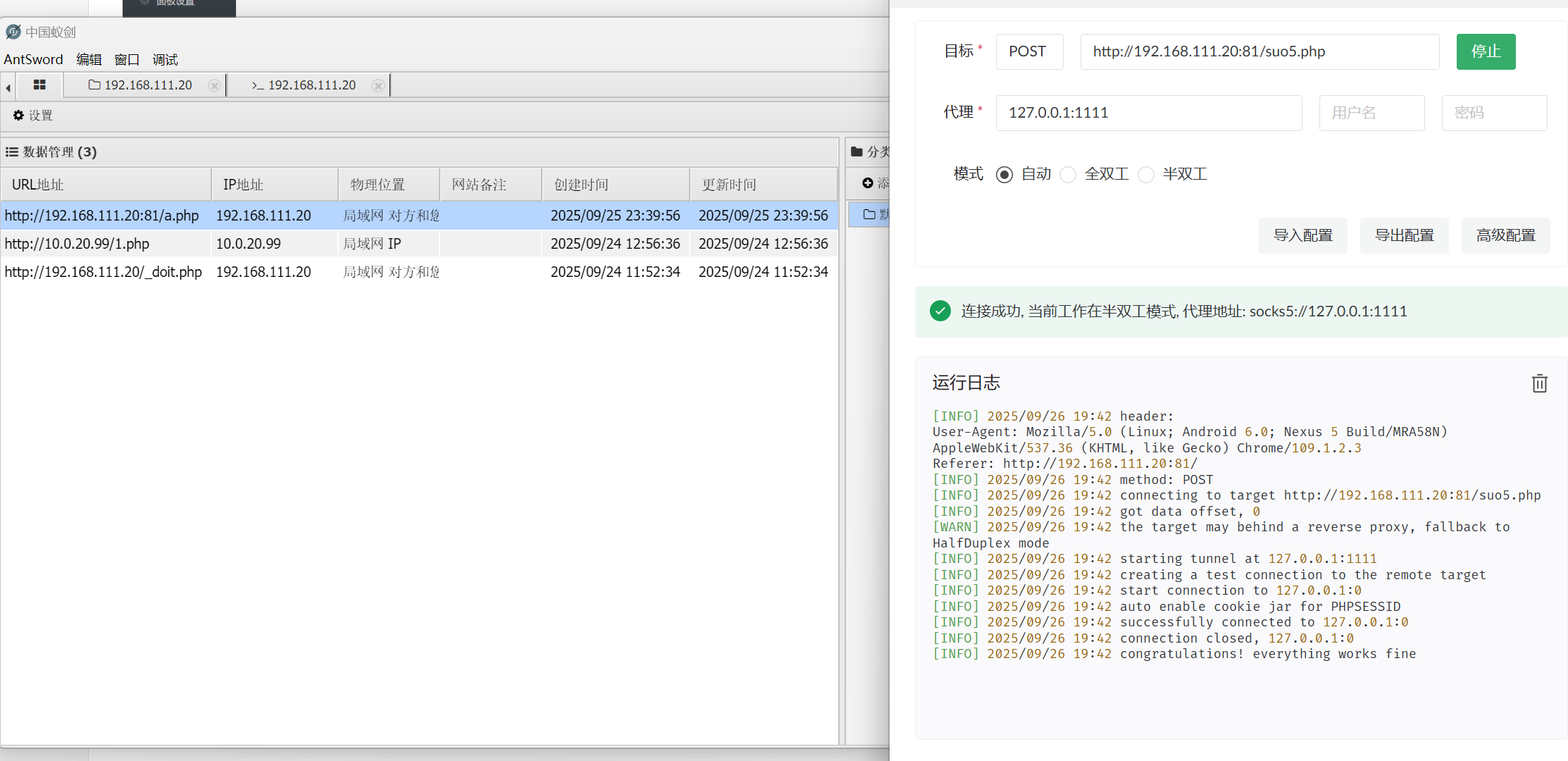Click the 导入配置 button

(x=1302, y=235)
